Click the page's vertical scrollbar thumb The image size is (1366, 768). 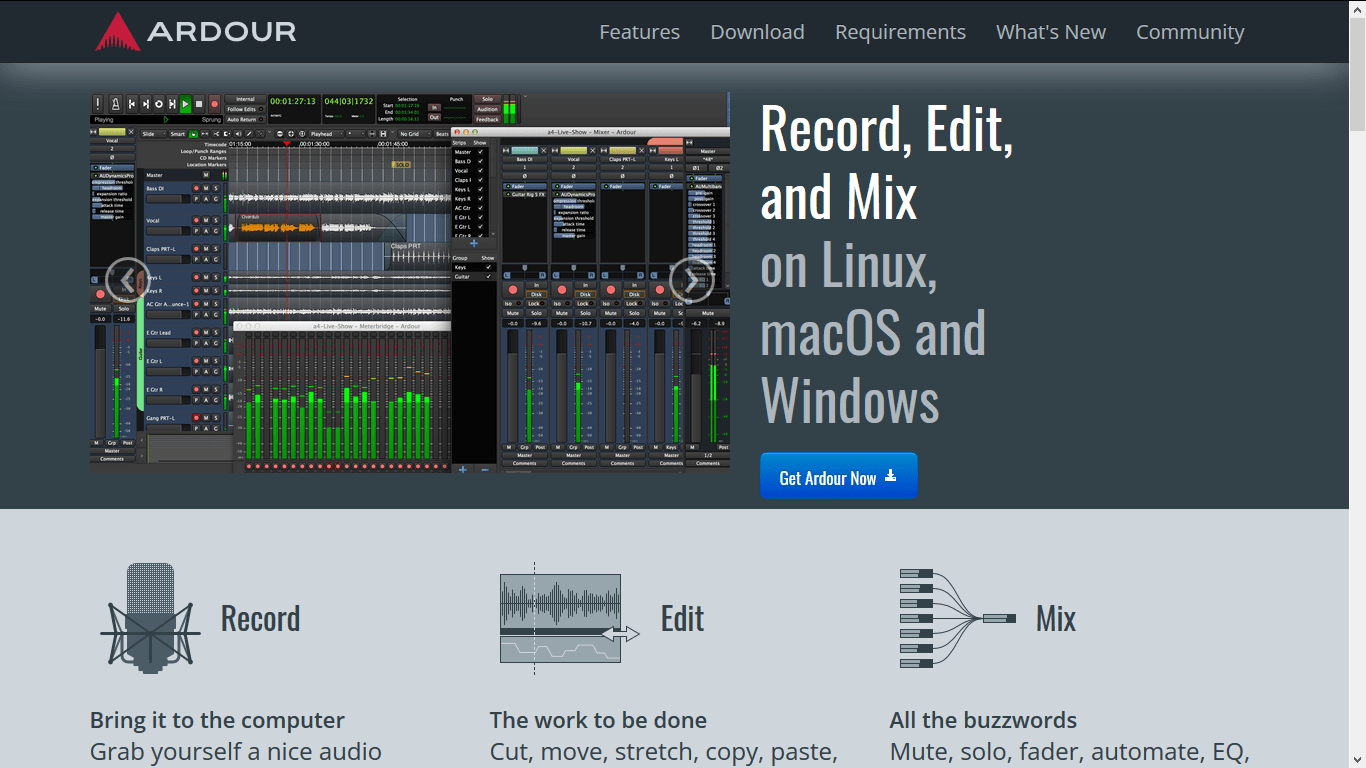(x=1357, y=74)
